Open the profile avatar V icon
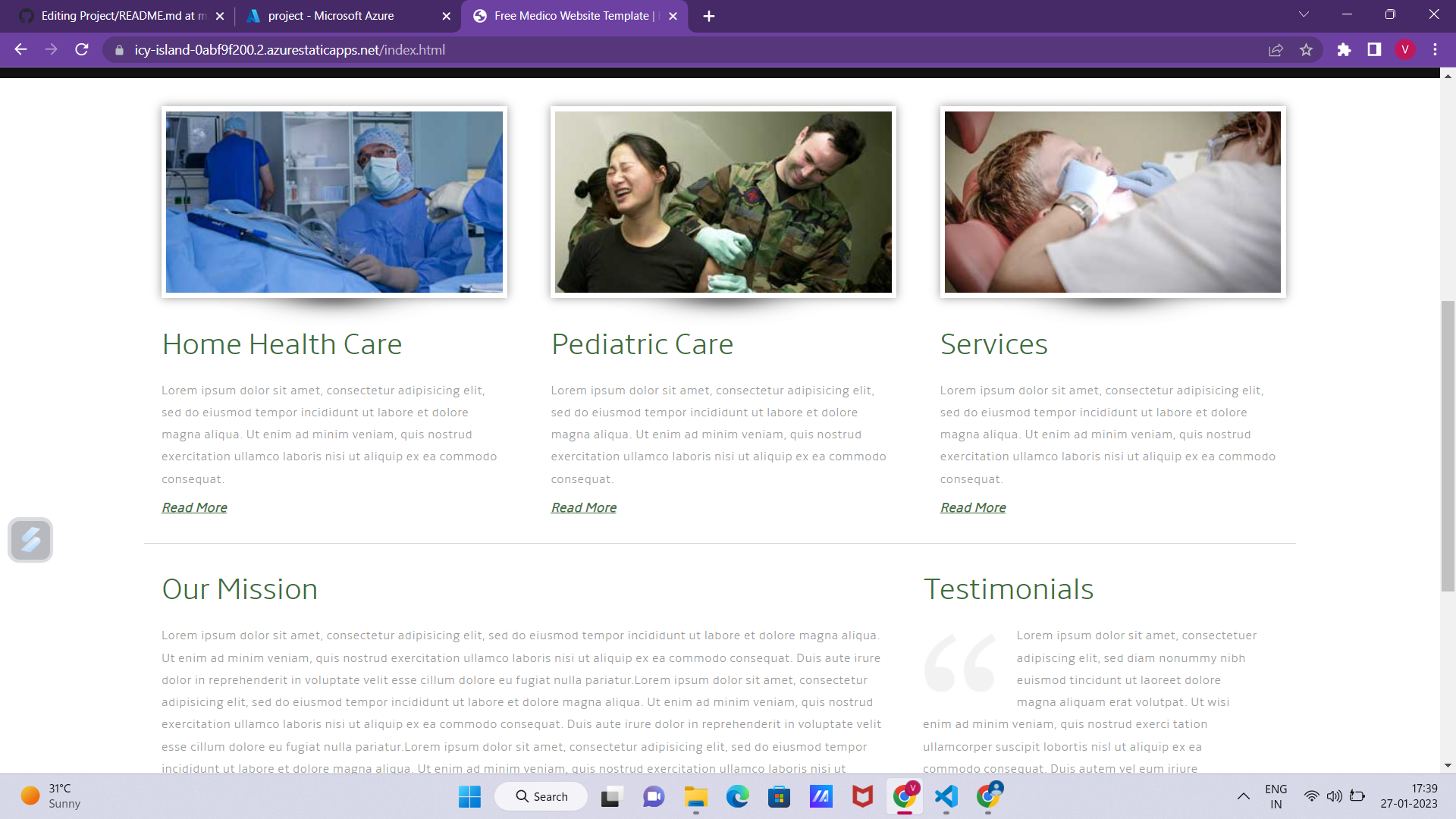 (x=1404, y=50)
